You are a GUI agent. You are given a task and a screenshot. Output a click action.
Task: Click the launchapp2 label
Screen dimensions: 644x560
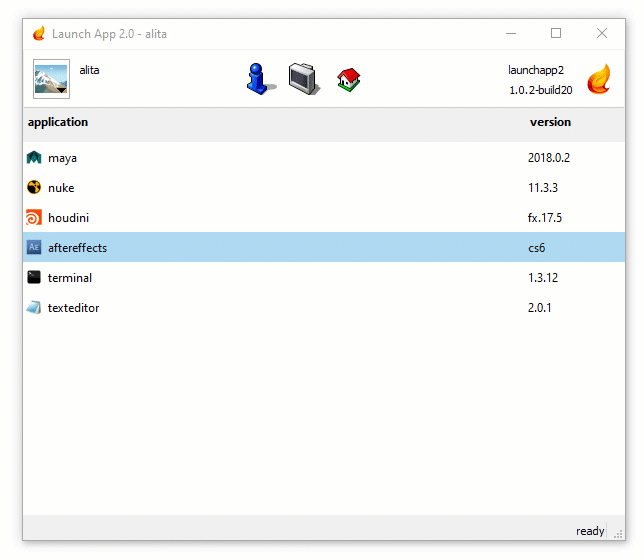click(536, 70)
